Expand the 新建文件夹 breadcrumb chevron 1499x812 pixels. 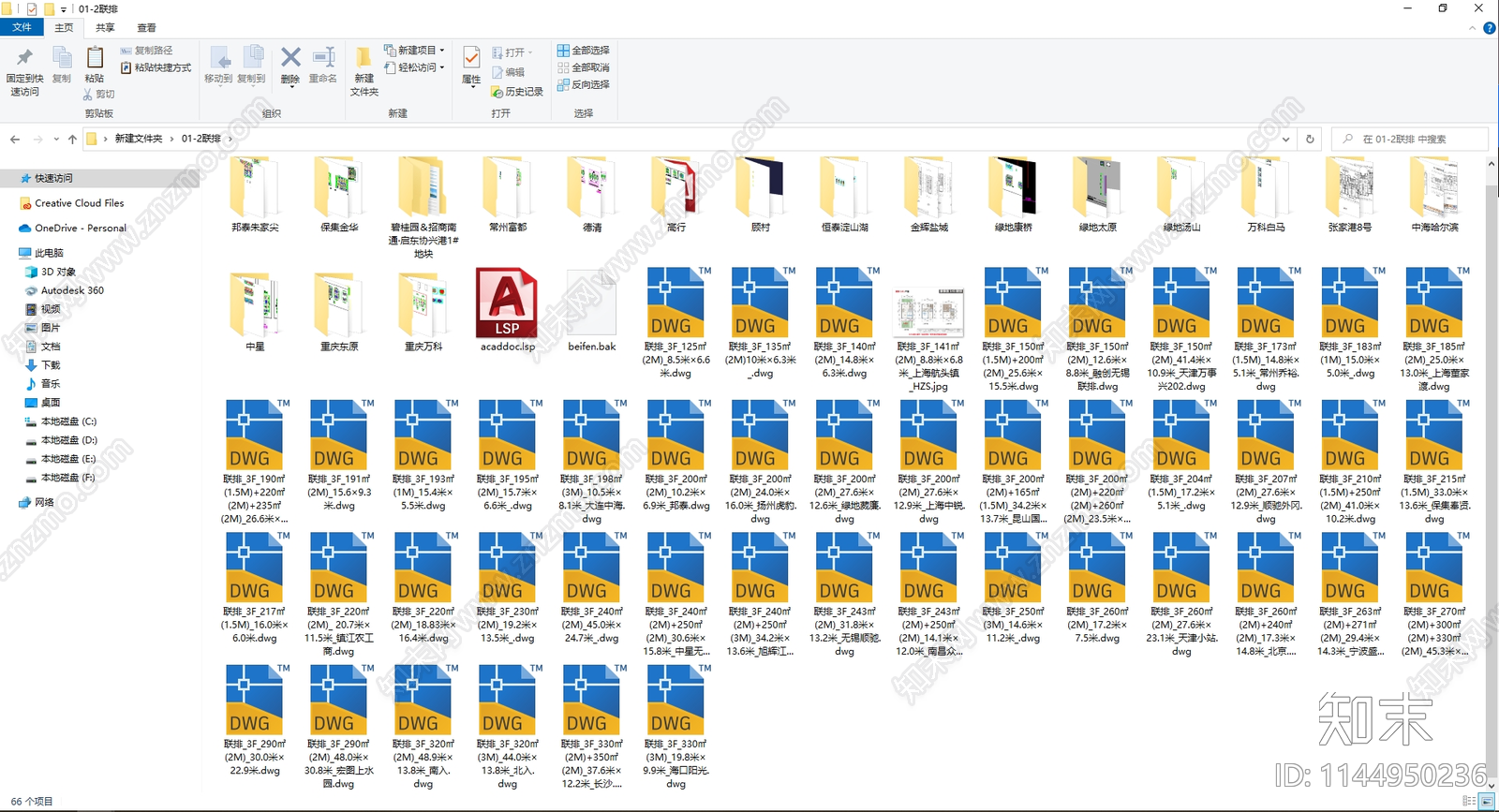[172, 139]
